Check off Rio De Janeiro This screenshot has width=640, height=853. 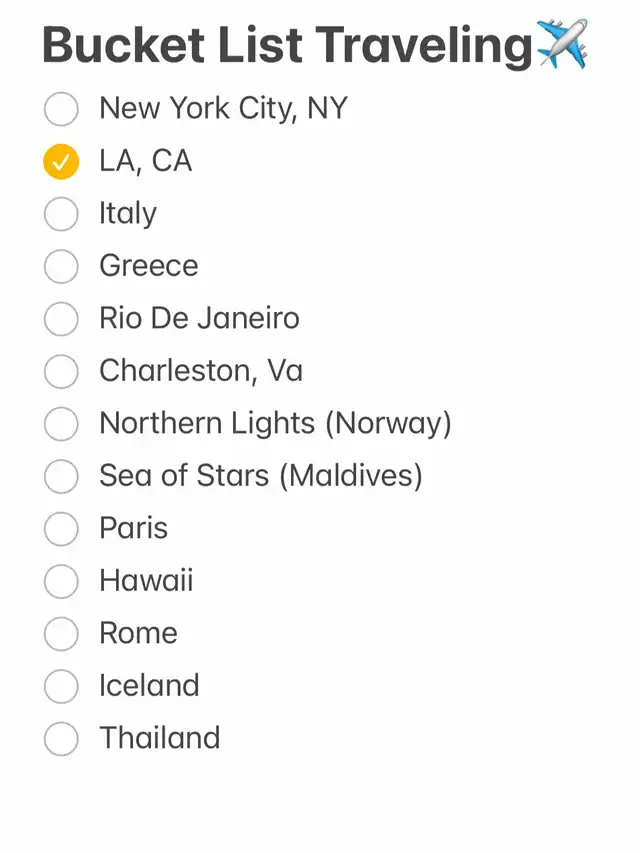[61, 319]
